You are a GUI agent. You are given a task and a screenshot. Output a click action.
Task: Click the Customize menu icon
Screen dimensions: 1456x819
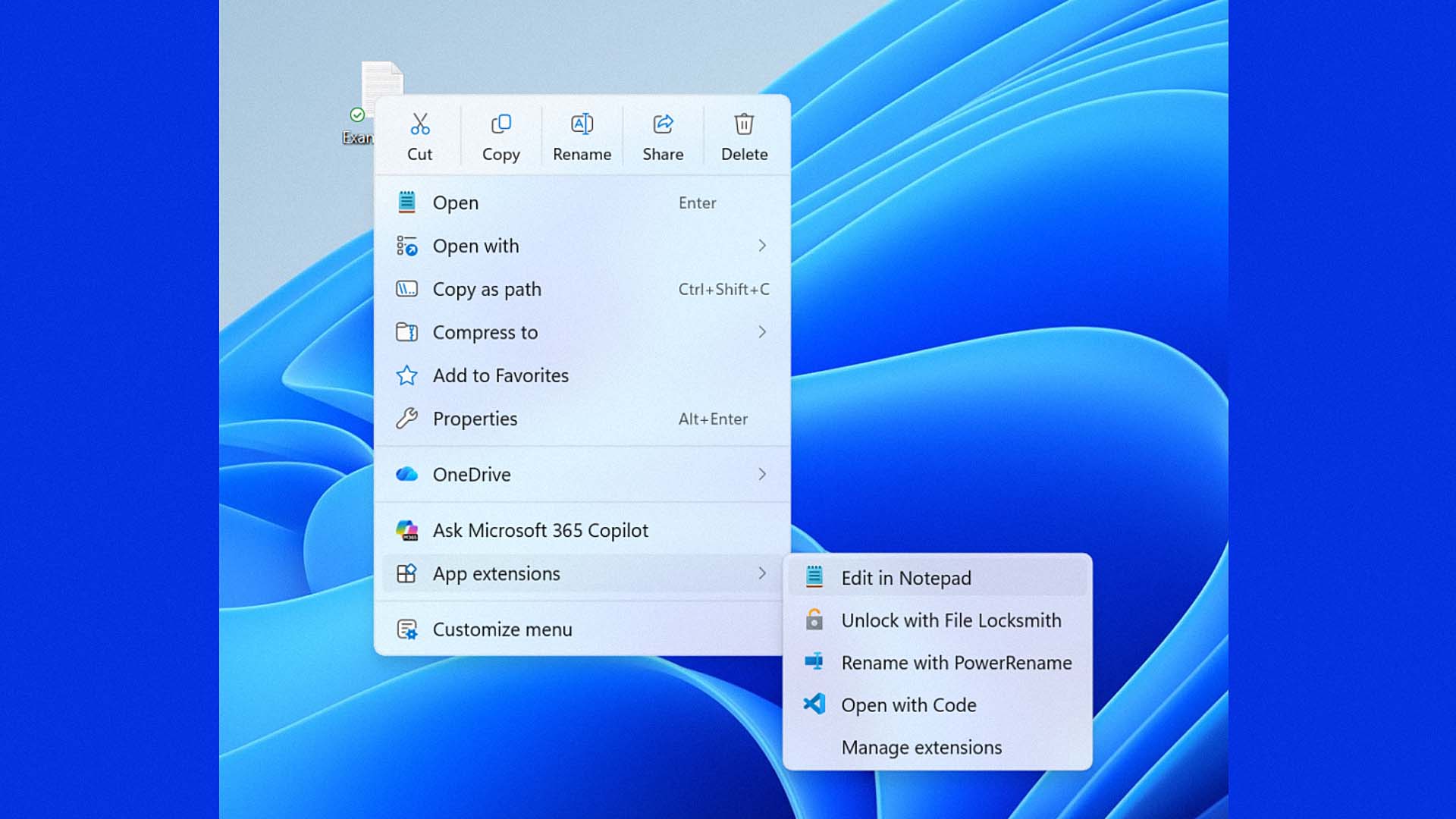[407, 629]
